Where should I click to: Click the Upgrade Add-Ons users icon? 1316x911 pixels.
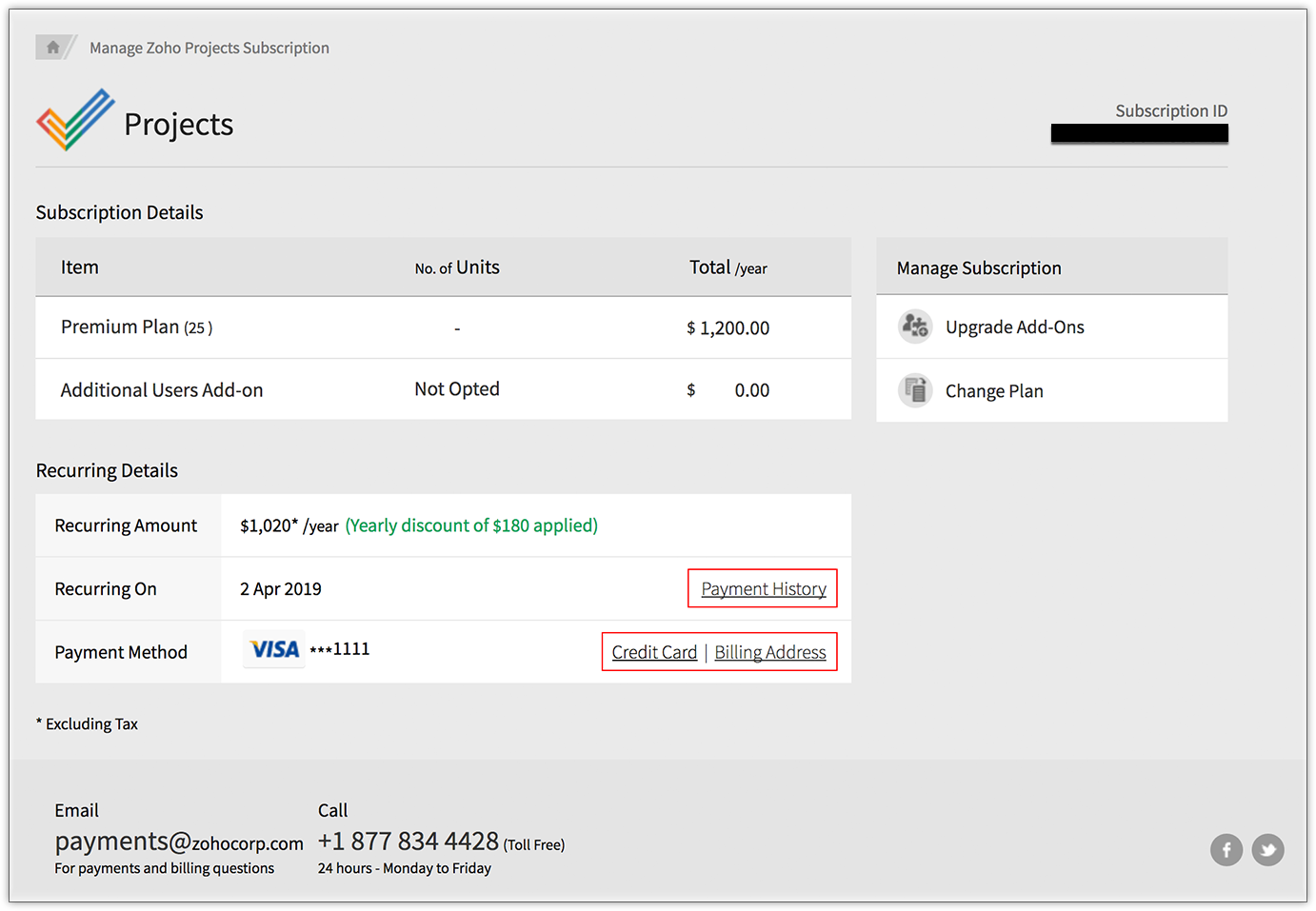[915, 327]
